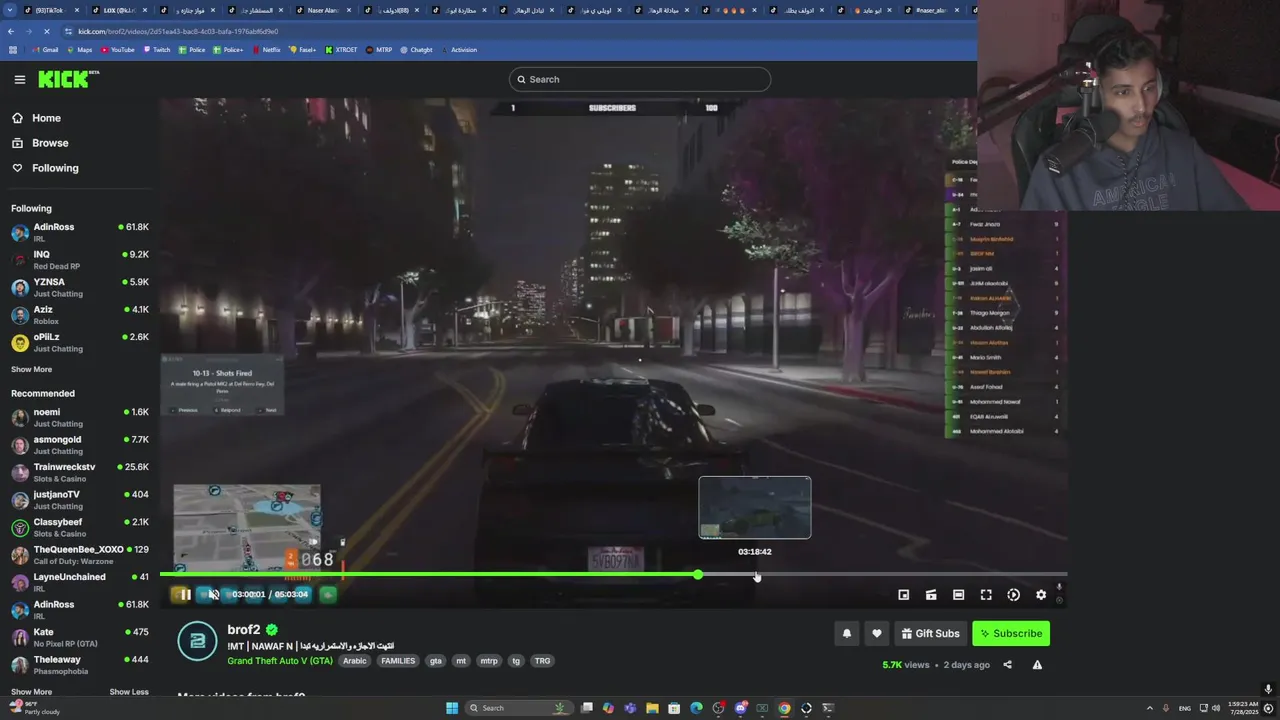Image resolution: width=1280 pixels, height=720 pixels.
Task: Follow channel with heart button
Action: (877, 633)
